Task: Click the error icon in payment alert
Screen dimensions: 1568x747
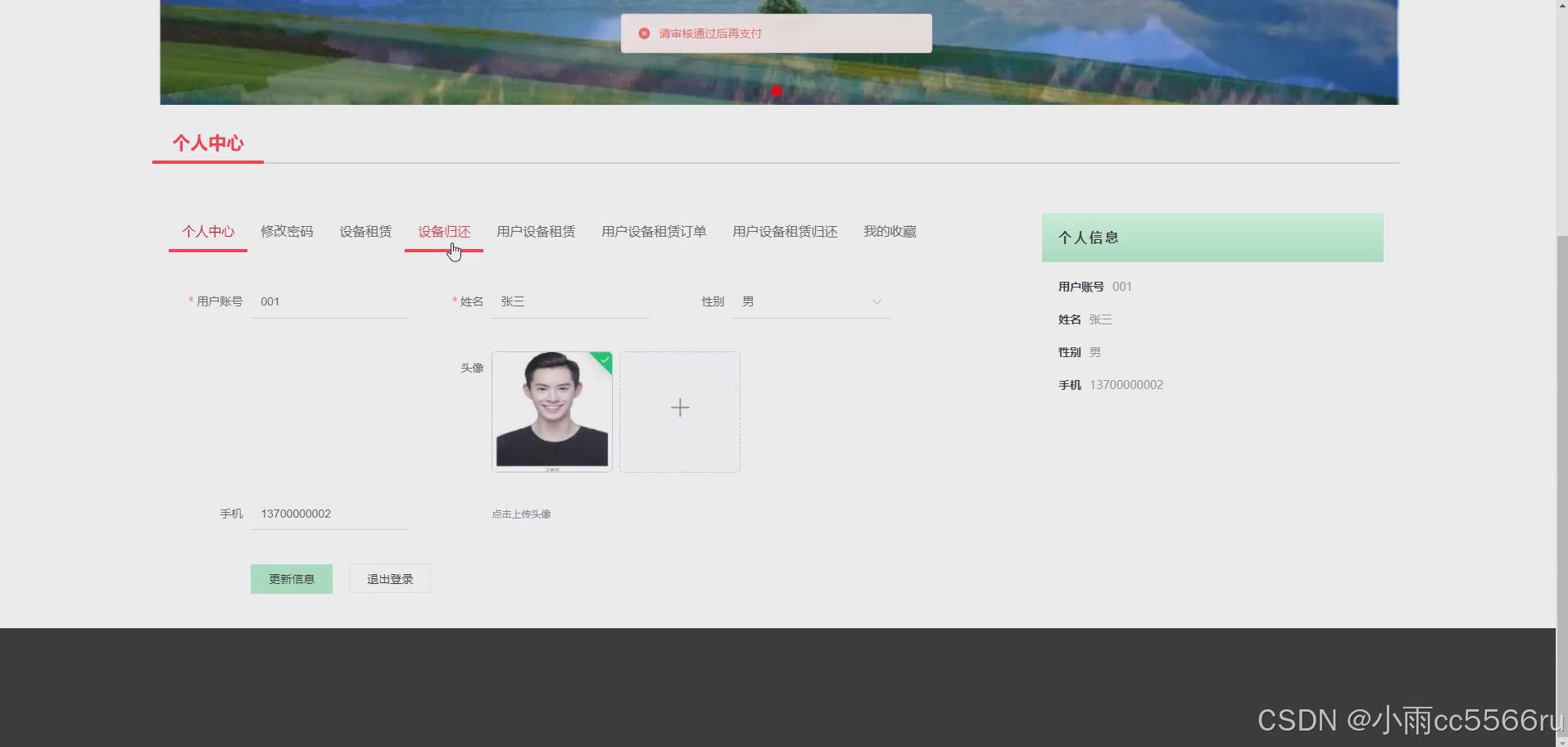Action: pyautogui.click(x=644, y=33)
